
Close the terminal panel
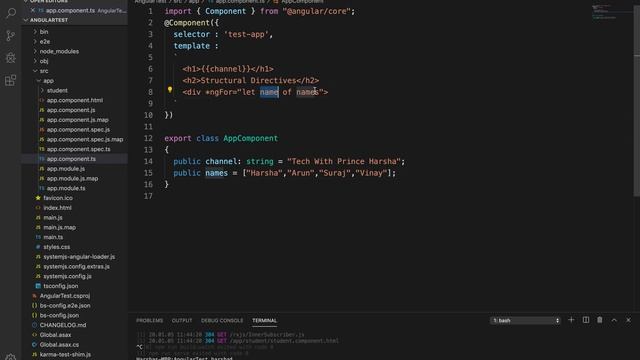pos(628,320)
